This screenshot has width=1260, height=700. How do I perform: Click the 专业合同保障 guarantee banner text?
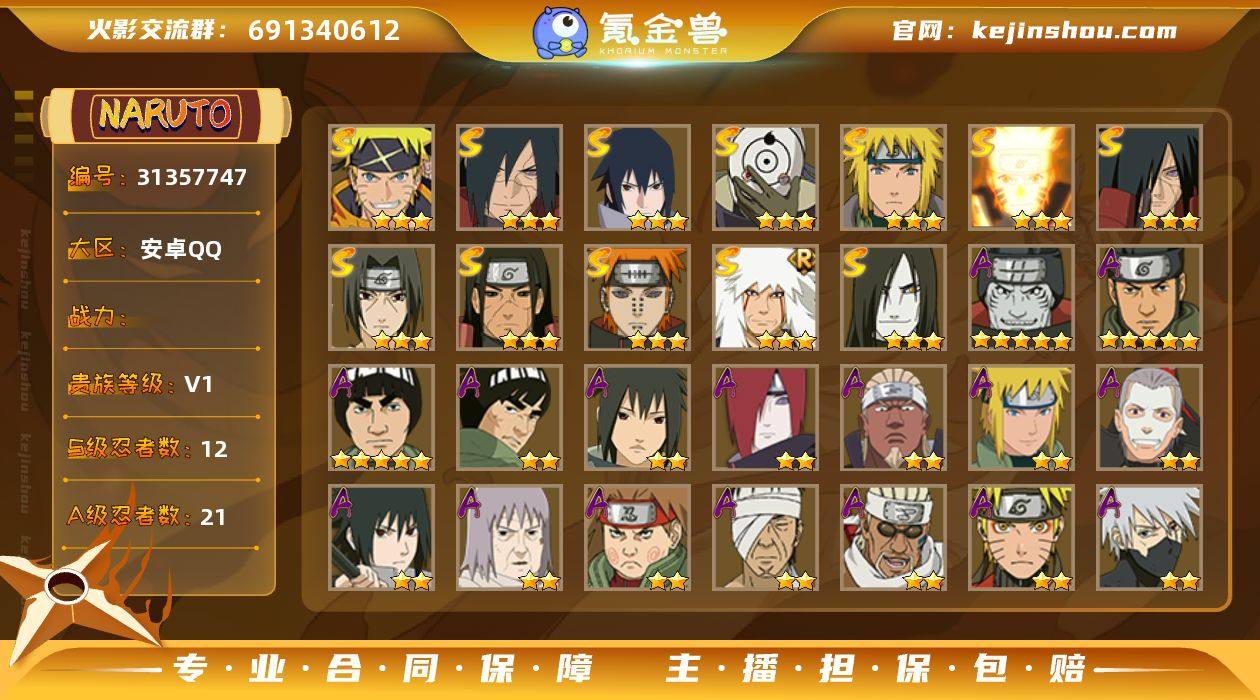click(x=382, y=669)
